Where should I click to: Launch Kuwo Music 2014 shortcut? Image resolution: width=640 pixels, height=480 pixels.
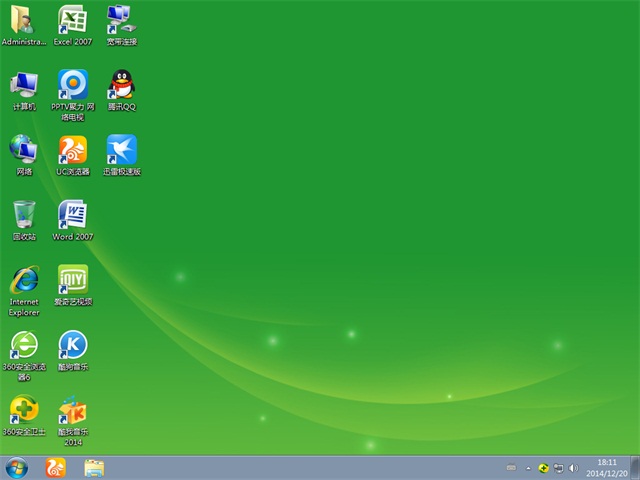coord(72,410)
